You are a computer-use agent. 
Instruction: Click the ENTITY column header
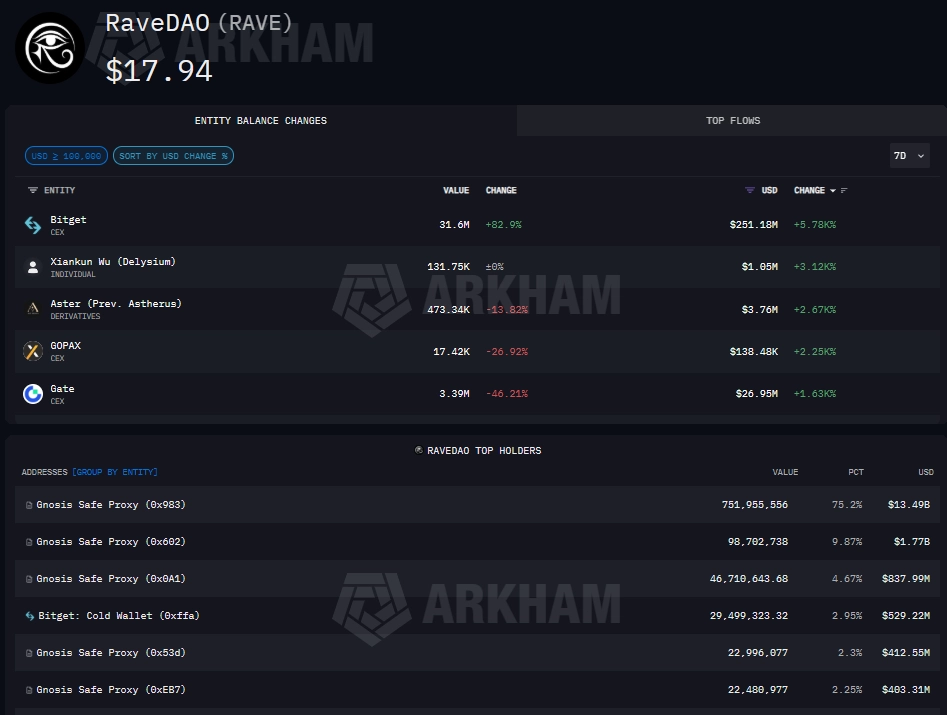pyautogui.click(x=59, y=190)
